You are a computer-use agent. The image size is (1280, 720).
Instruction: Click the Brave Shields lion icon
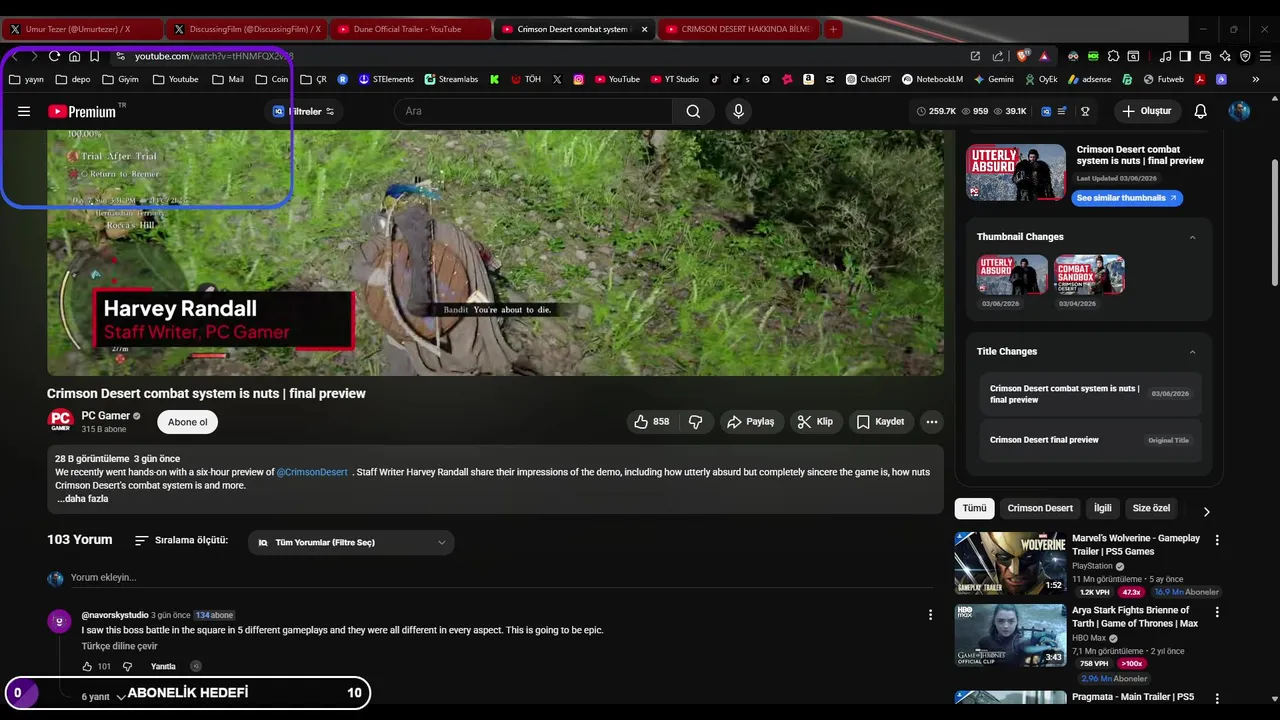click(1023, 56)
